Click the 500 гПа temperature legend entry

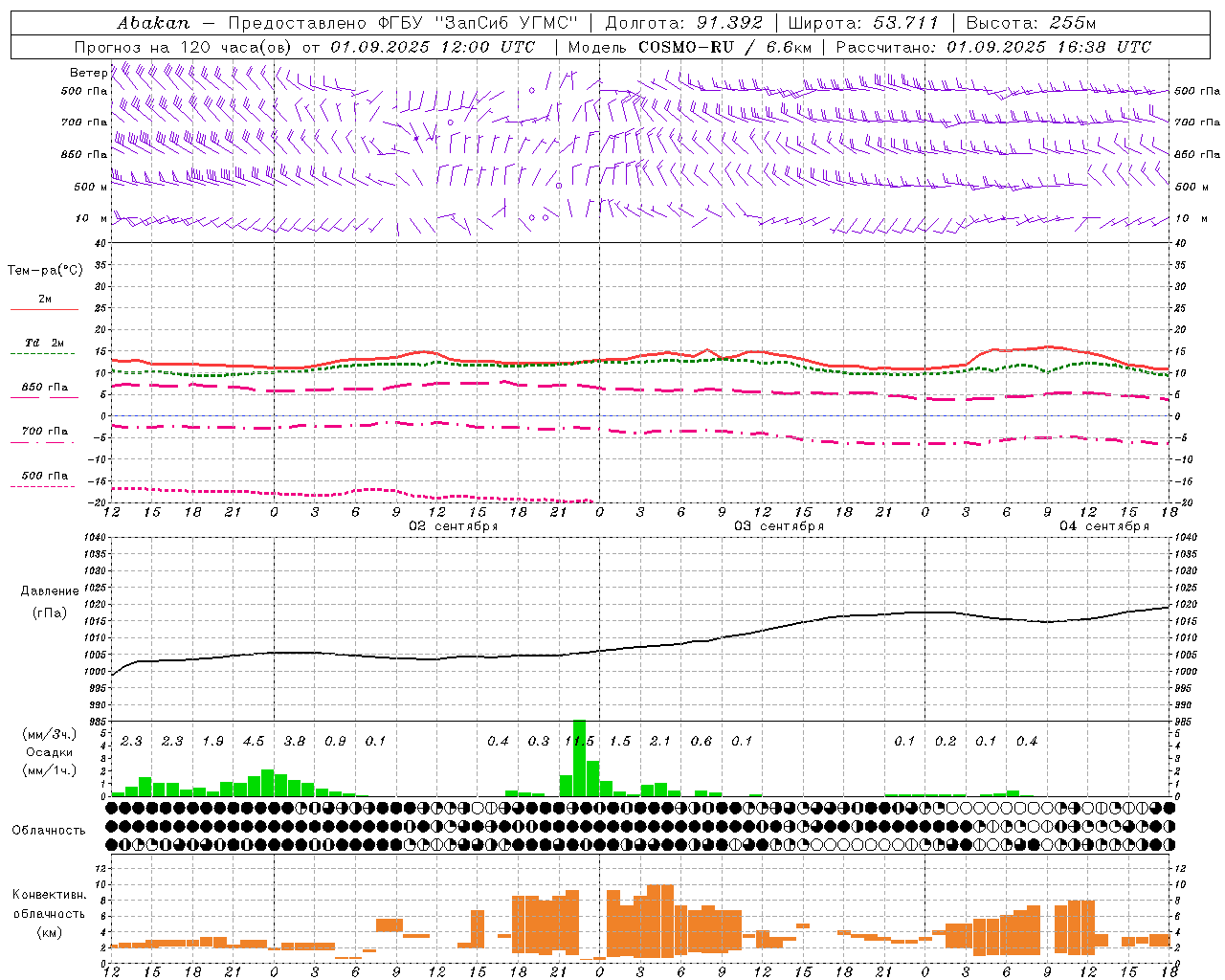tap(45, 476)
